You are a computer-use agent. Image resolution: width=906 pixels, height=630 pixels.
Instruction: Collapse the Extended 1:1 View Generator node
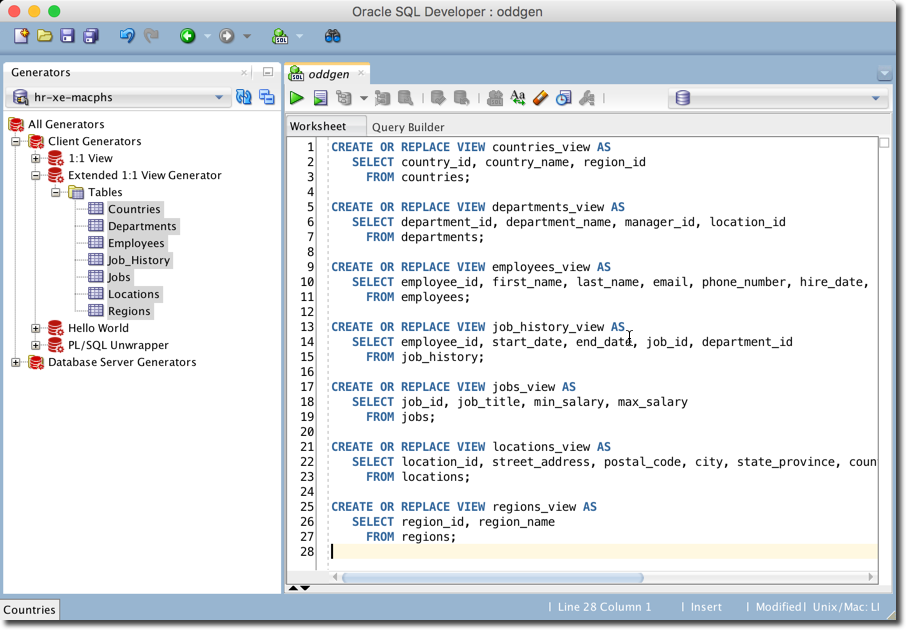pyautogui.click(x=36, y=175)
